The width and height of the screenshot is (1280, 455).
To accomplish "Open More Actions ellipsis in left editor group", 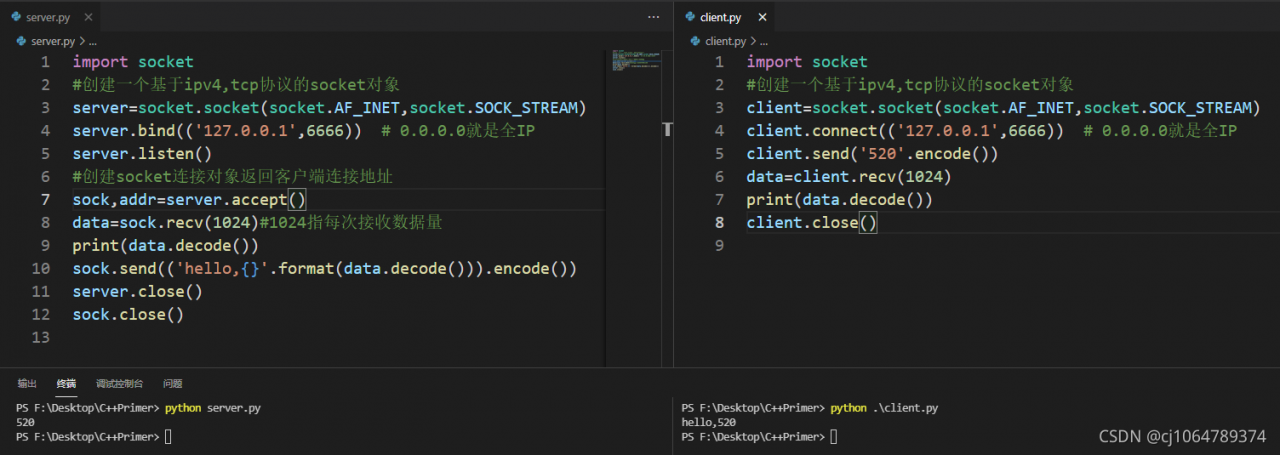I will [654, 17].
